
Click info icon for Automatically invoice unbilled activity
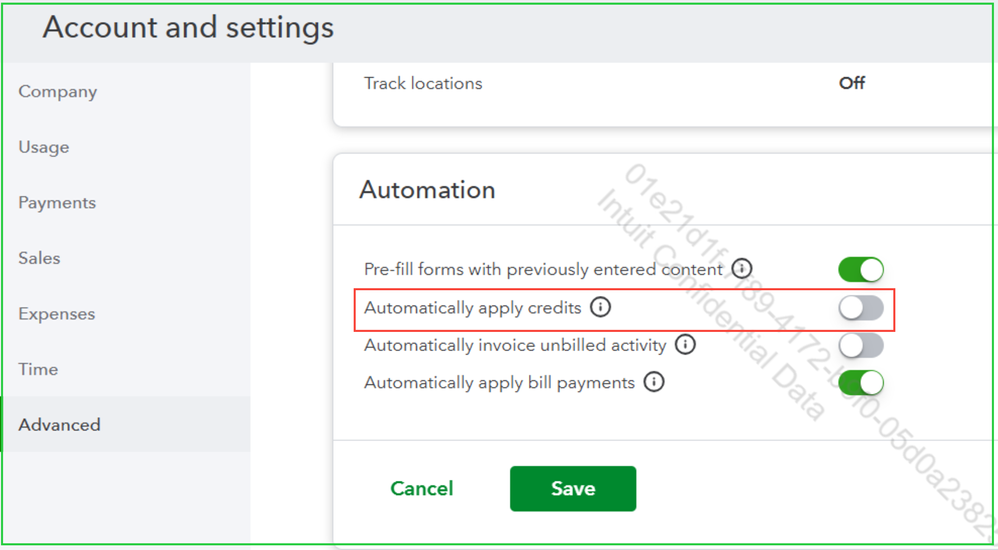(x=685, y=345)
